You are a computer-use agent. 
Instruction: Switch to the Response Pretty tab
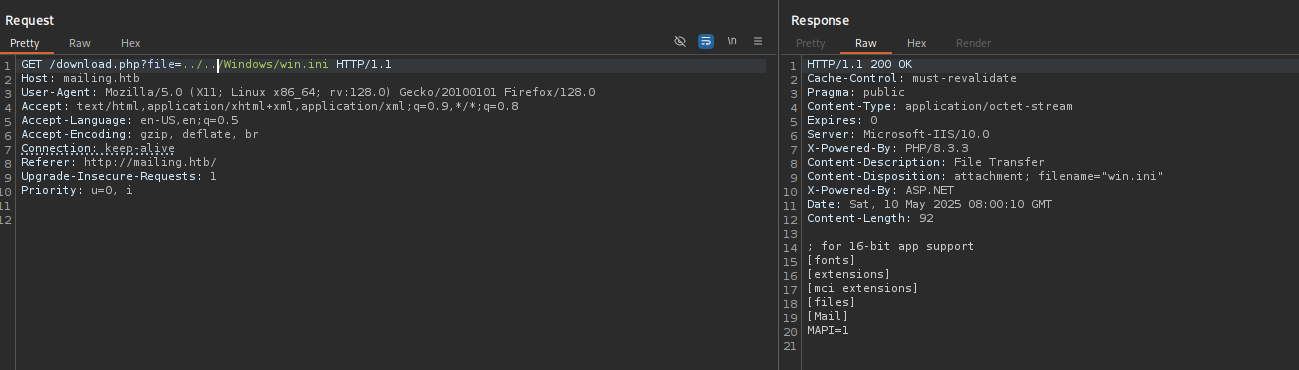(x=810, y=43)
